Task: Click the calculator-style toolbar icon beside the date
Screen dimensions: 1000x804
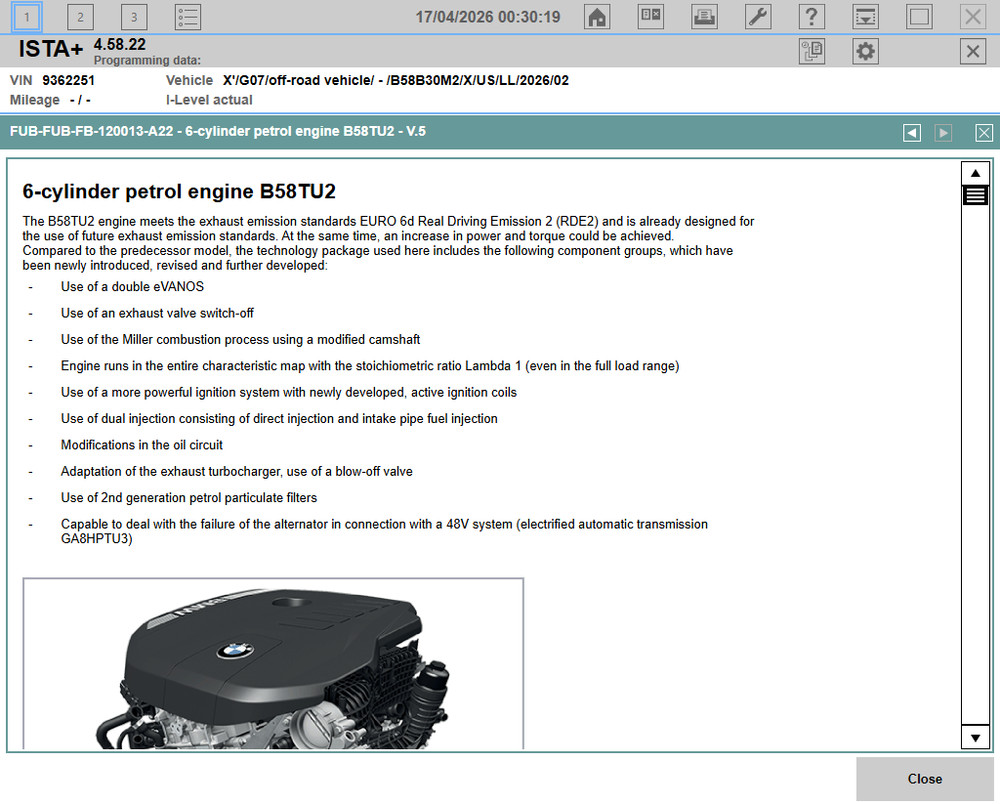Action: [650, 16]
